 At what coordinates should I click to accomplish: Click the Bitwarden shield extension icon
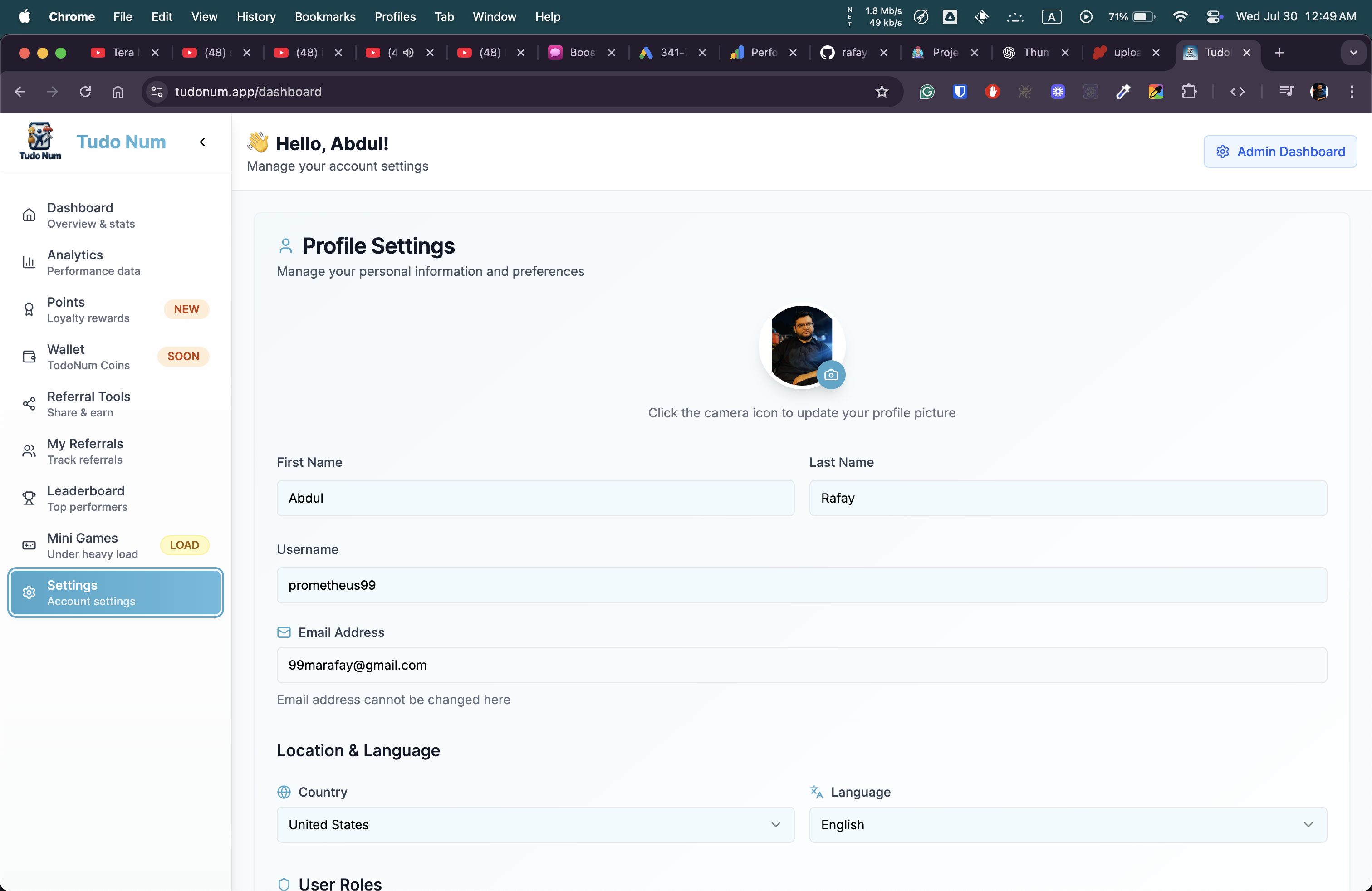[x=959, y=92]
